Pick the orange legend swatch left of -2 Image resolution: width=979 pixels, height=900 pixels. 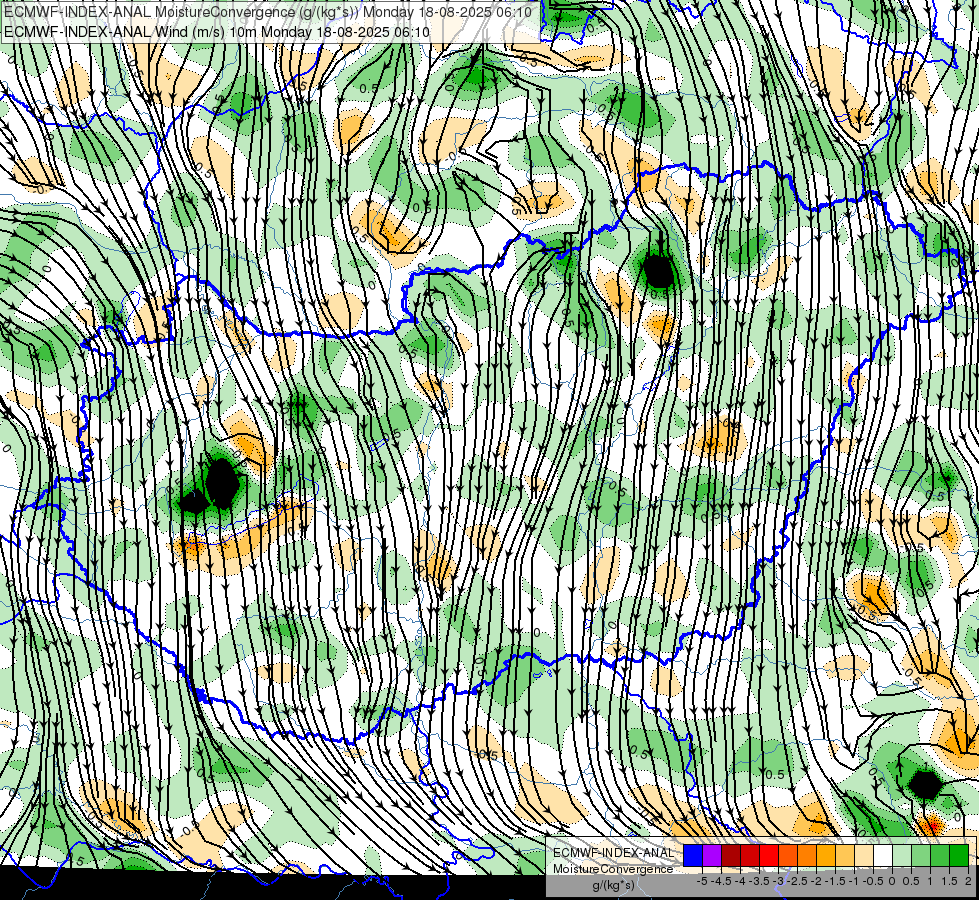point(807,856)
